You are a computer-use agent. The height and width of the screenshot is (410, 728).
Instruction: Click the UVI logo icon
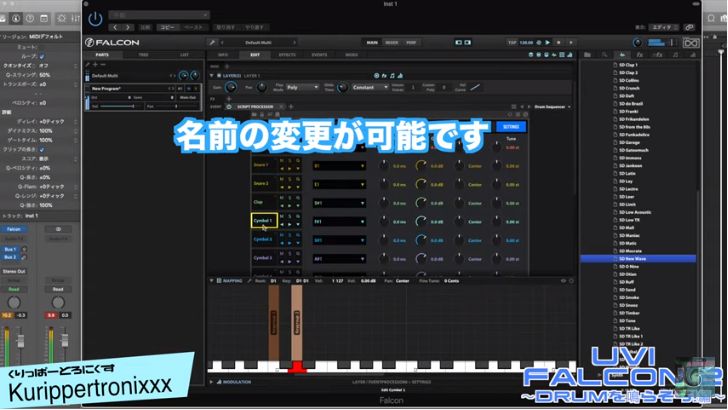tap(691, 43)
